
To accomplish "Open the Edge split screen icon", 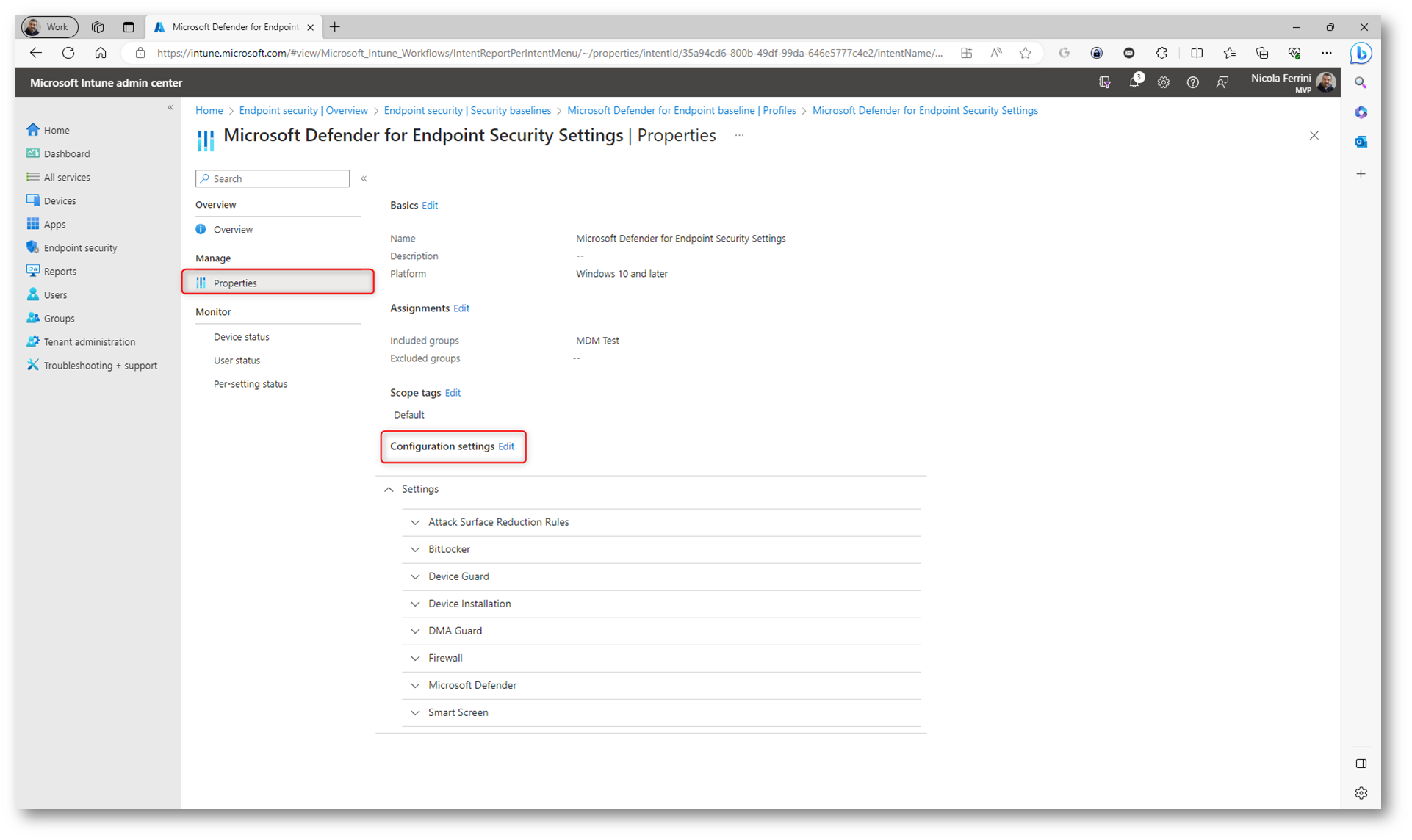I will coord(1197,53).
